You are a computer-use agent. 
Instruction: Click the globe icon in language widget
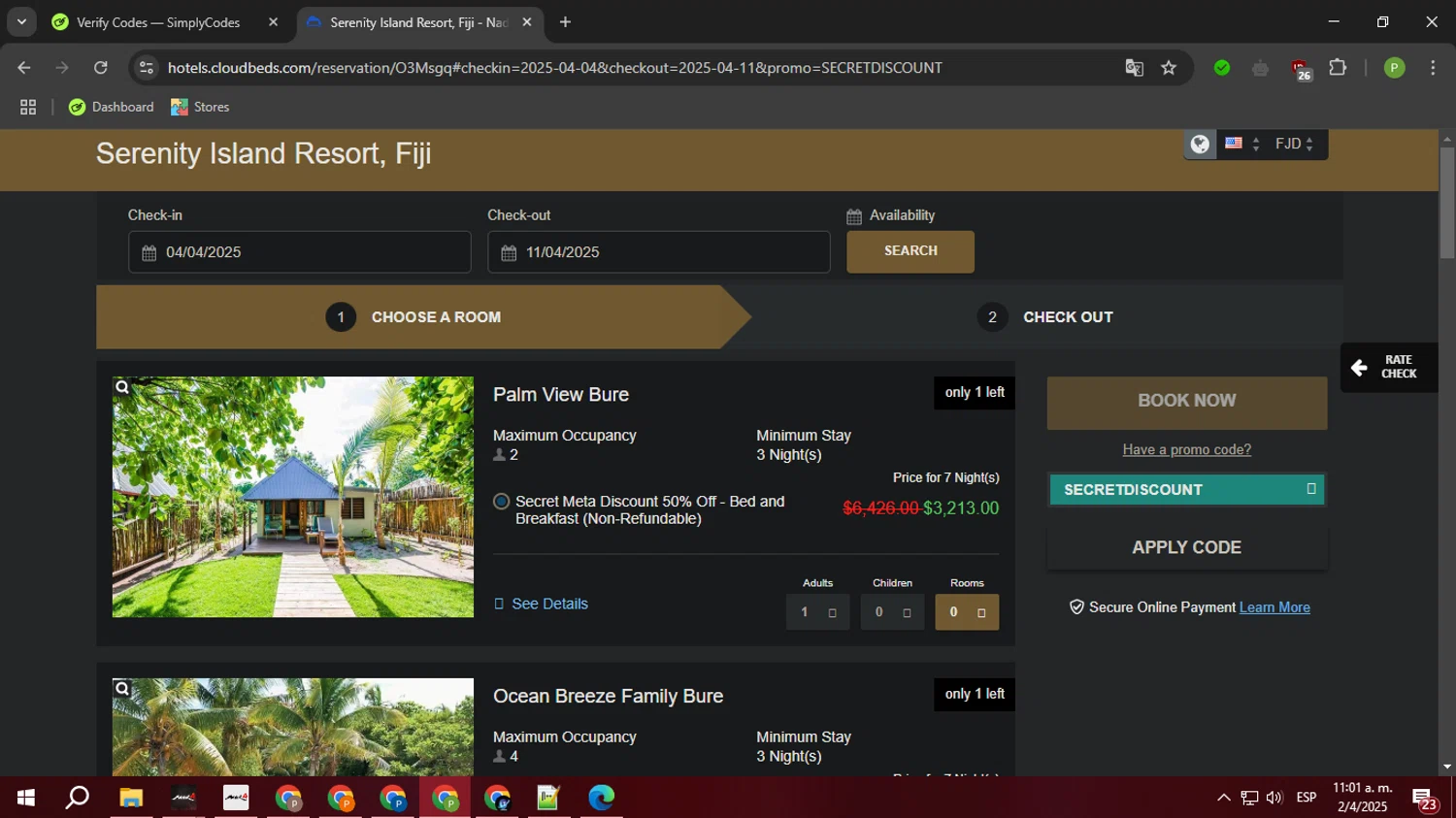coord(1201,145)
